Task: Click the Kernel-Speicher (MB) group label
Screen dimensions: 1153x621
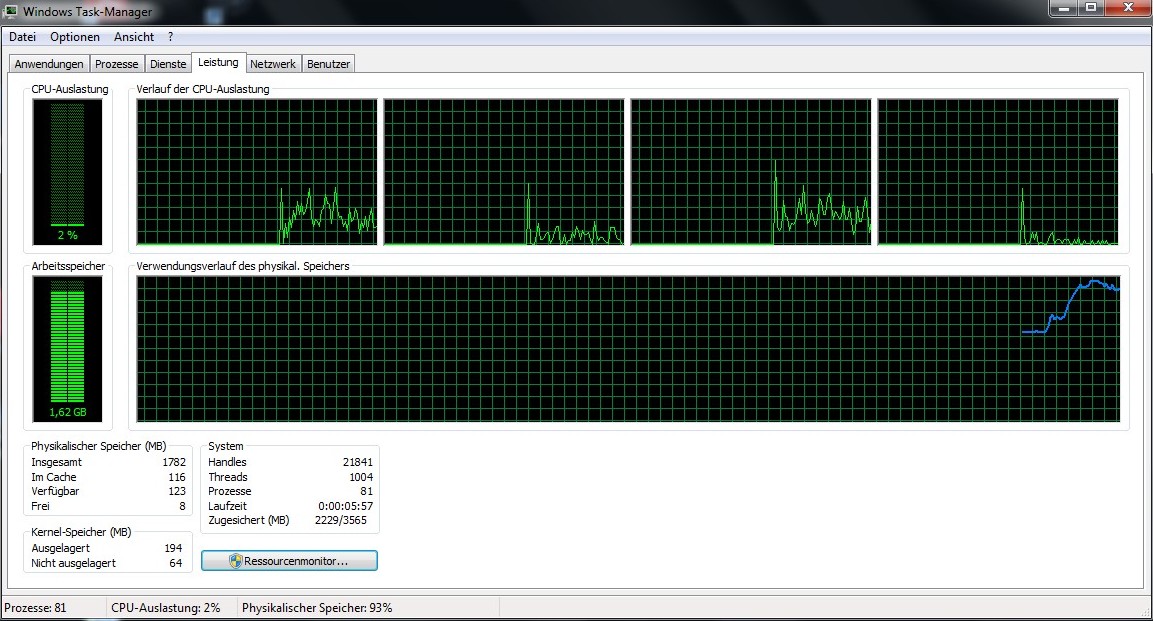Action: pos(81,532)
